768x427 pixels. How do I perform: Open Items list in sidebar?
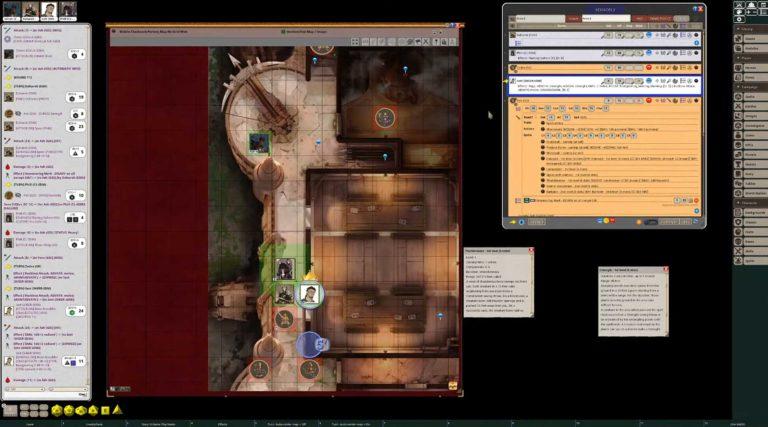tap(750, 135)
